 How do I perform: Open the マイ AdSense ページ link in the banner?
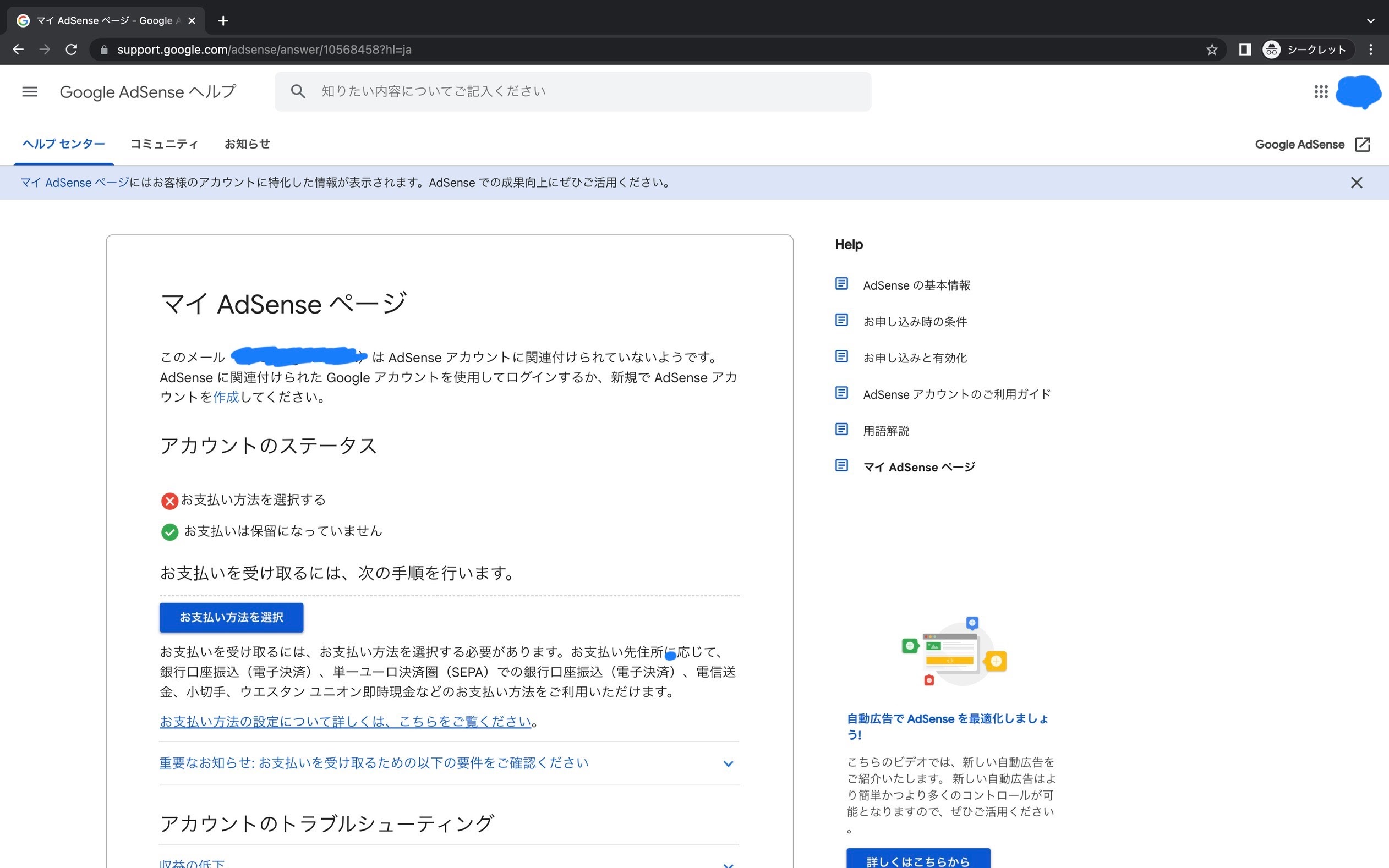(x=75, y=183)
